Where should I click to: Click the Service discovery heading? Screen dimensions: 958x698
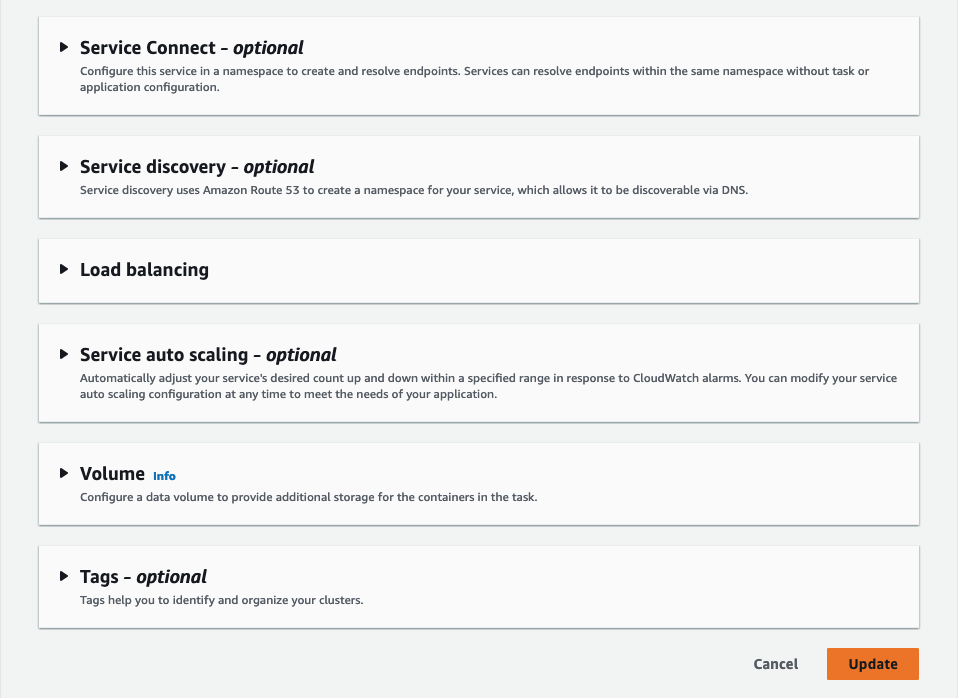tap(197, 166)
